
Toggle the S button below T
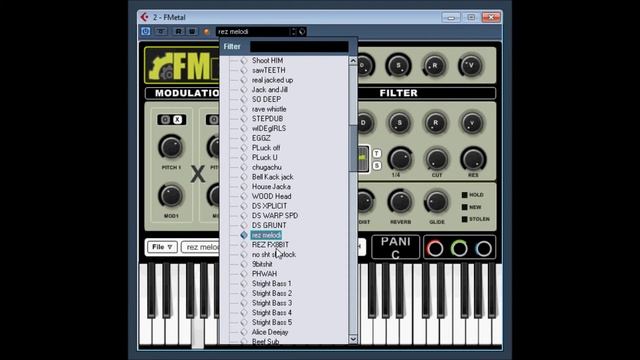pyautogui.click(x=377, y=166)
